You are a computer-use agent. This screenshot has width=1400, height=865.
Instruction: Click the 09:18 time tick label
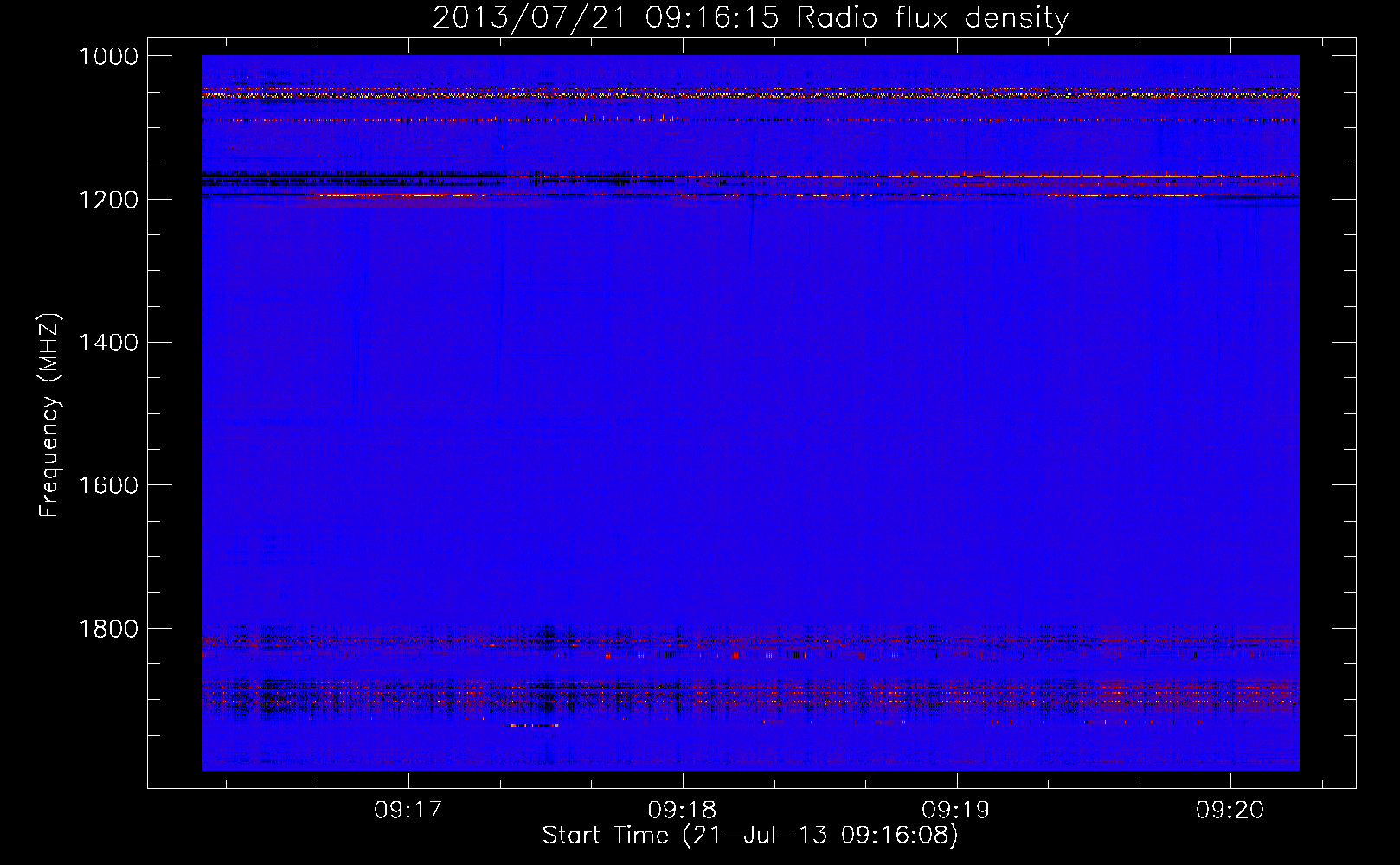(x=683, y=811)
